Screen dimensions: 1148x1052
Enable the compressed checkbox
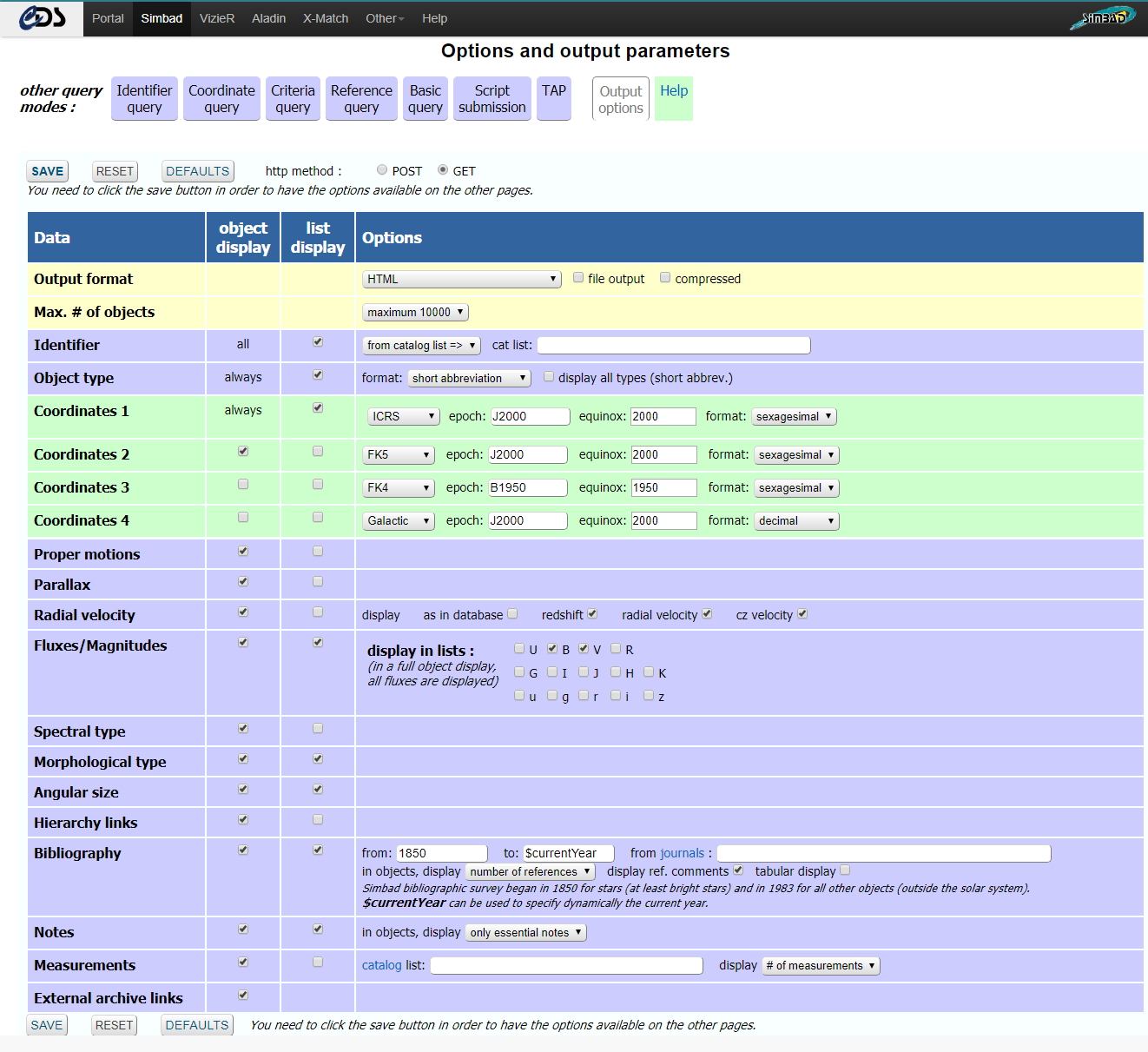(x=665, y=278)
